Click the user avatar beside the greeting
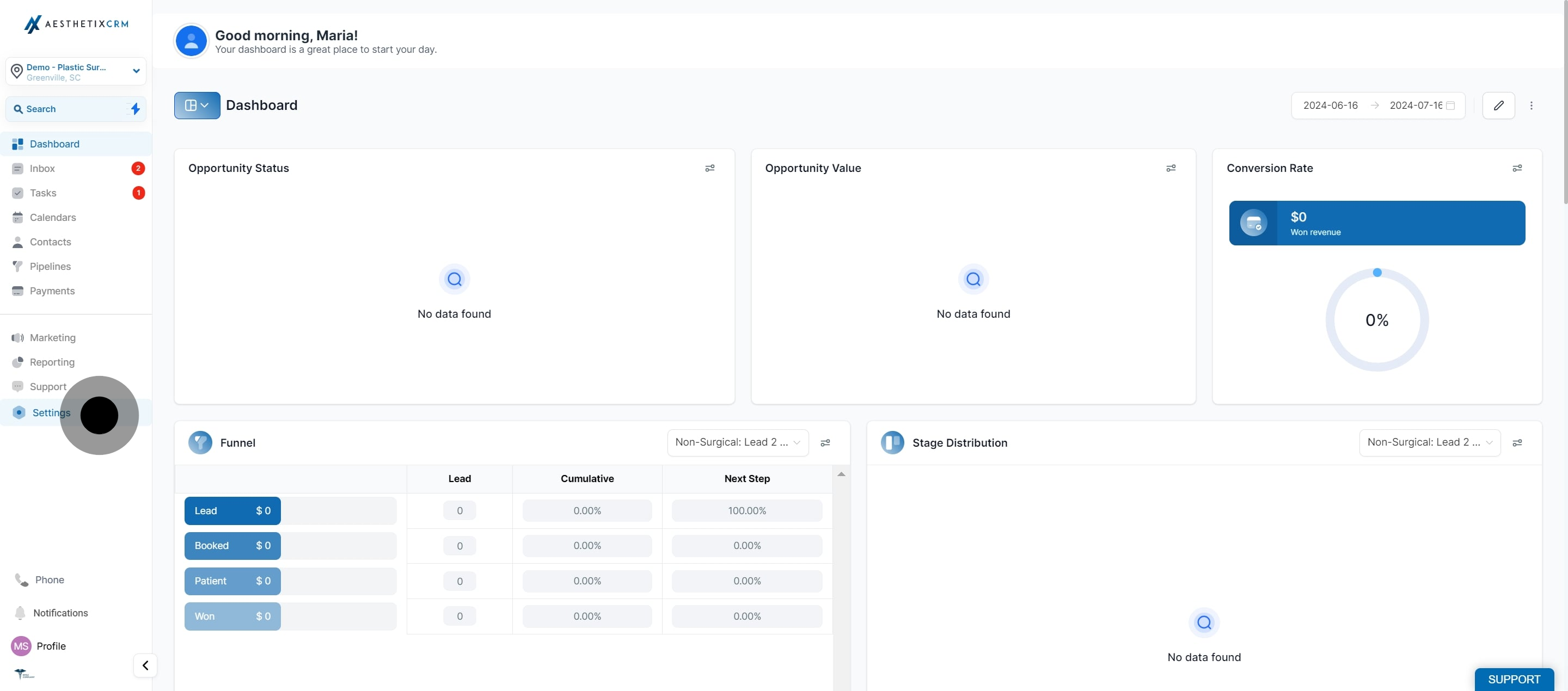 point(191,41)
